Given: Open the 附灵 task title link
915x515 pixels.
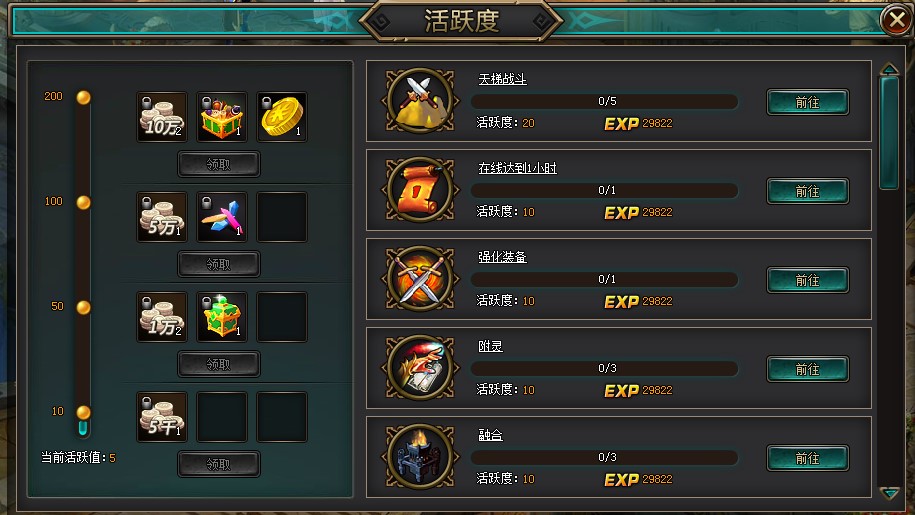Looking at the screenshot, I should (x=490, y=346).
